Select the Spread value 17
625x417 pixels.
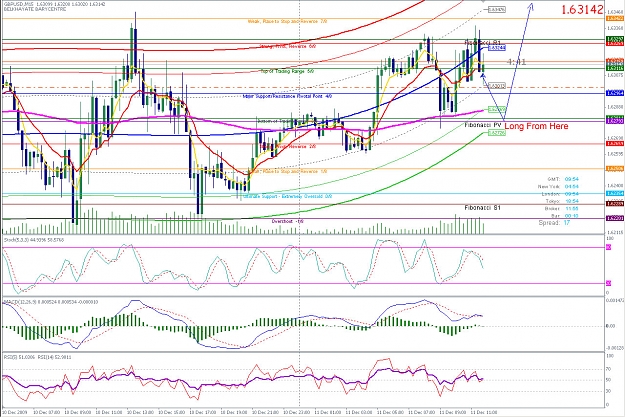[566, 223]
